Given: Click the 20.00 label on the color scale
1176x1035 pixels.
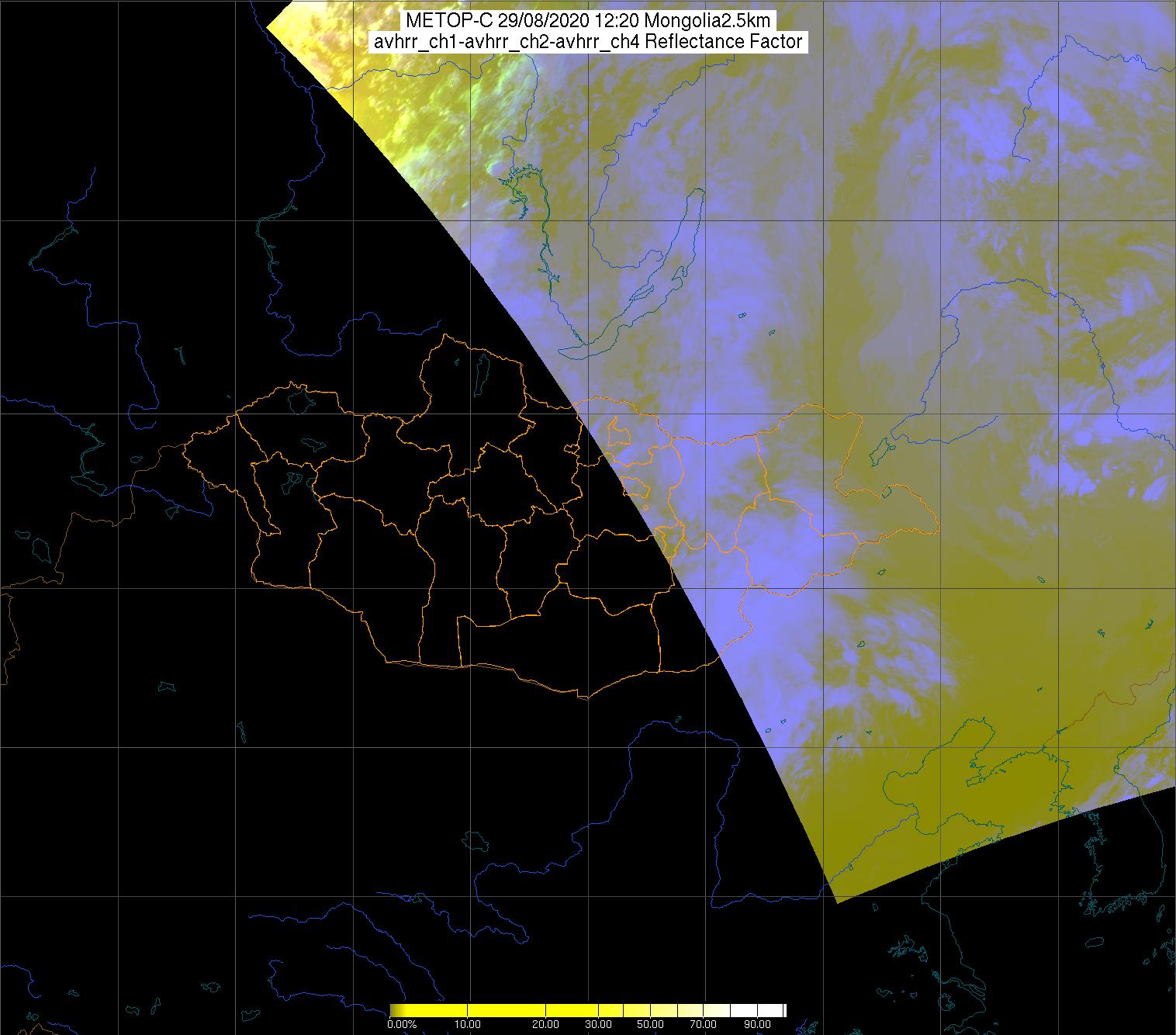Looking at the screenshot, I should (x=546, y=1024).
